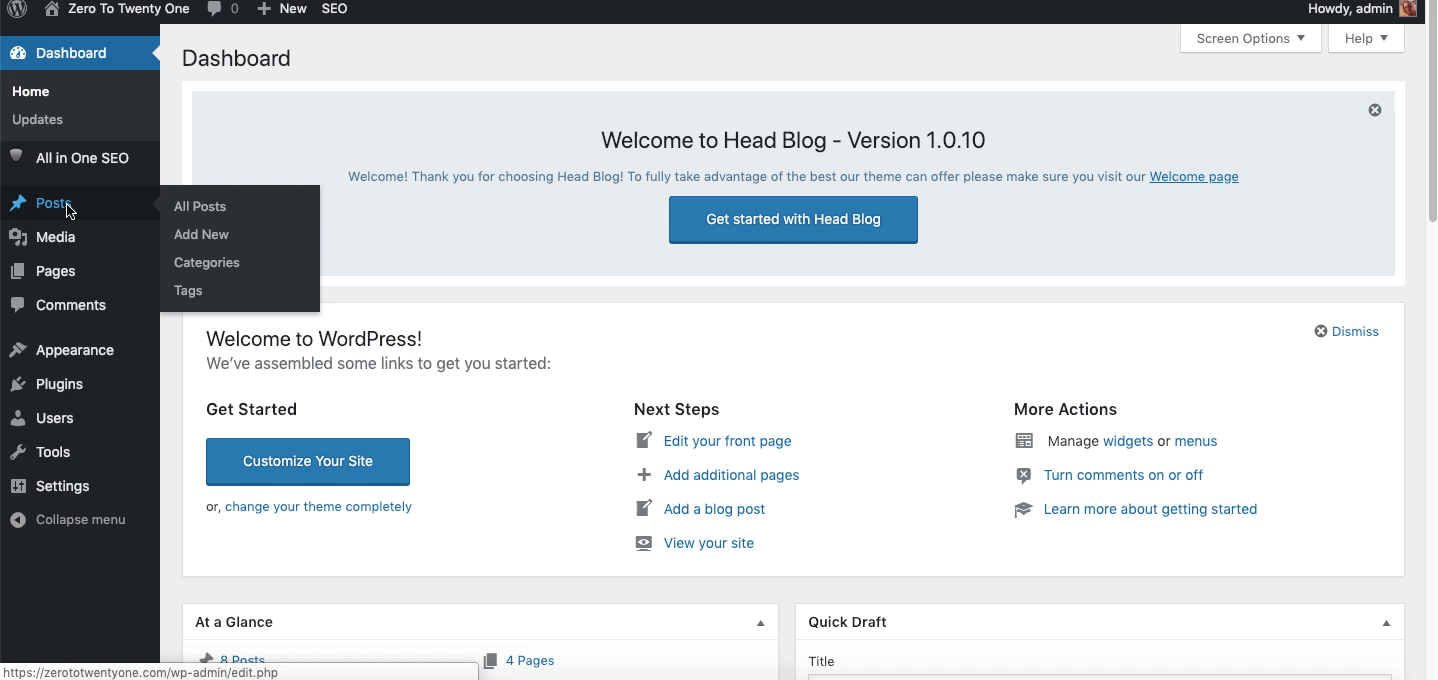
Task: Click the graduation cap icon beside Learn more
Action: 1023,509
